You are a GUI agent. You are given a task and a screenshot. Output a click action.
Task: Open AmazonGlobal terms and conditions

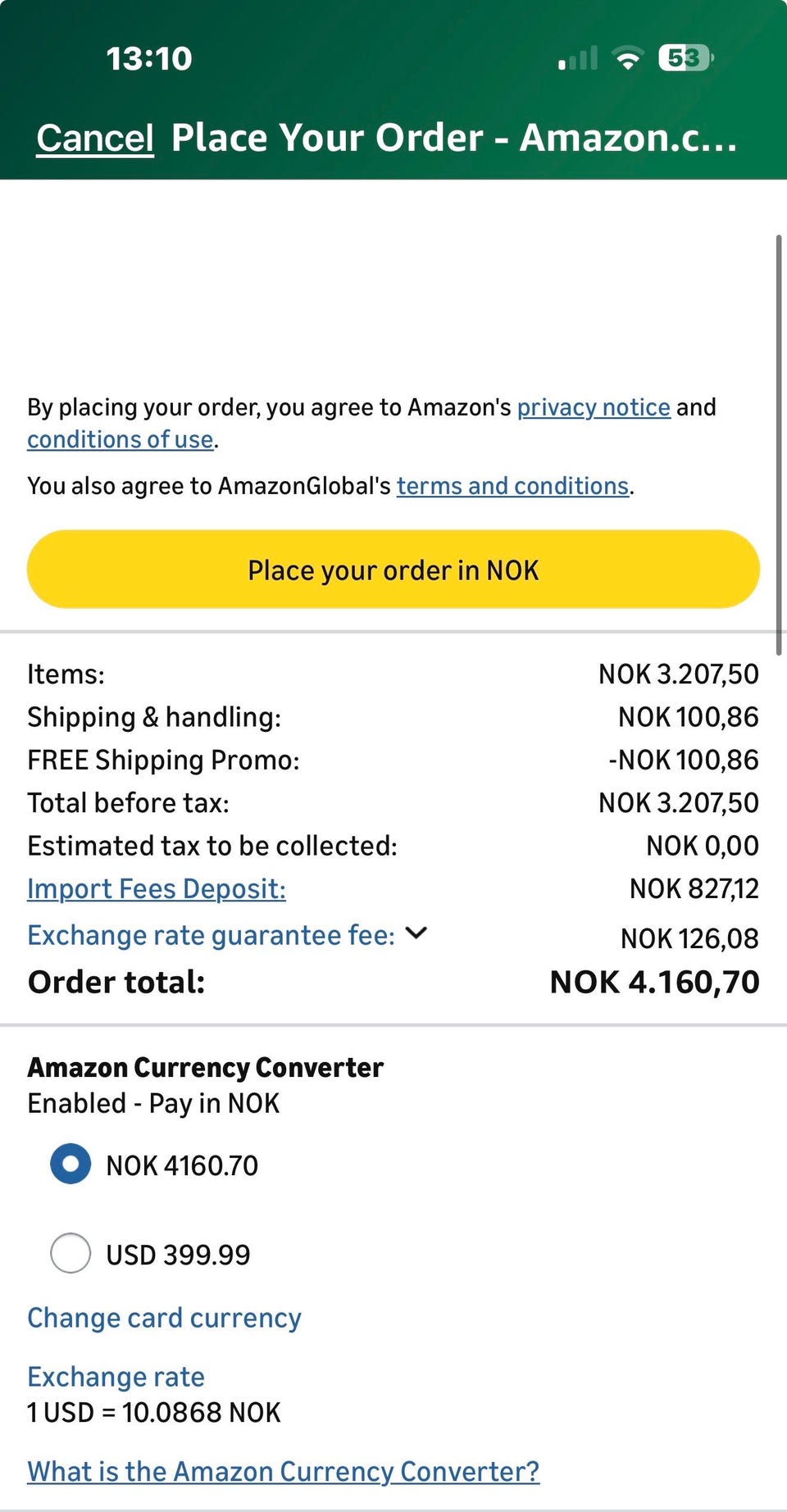[x=512, y=486]
